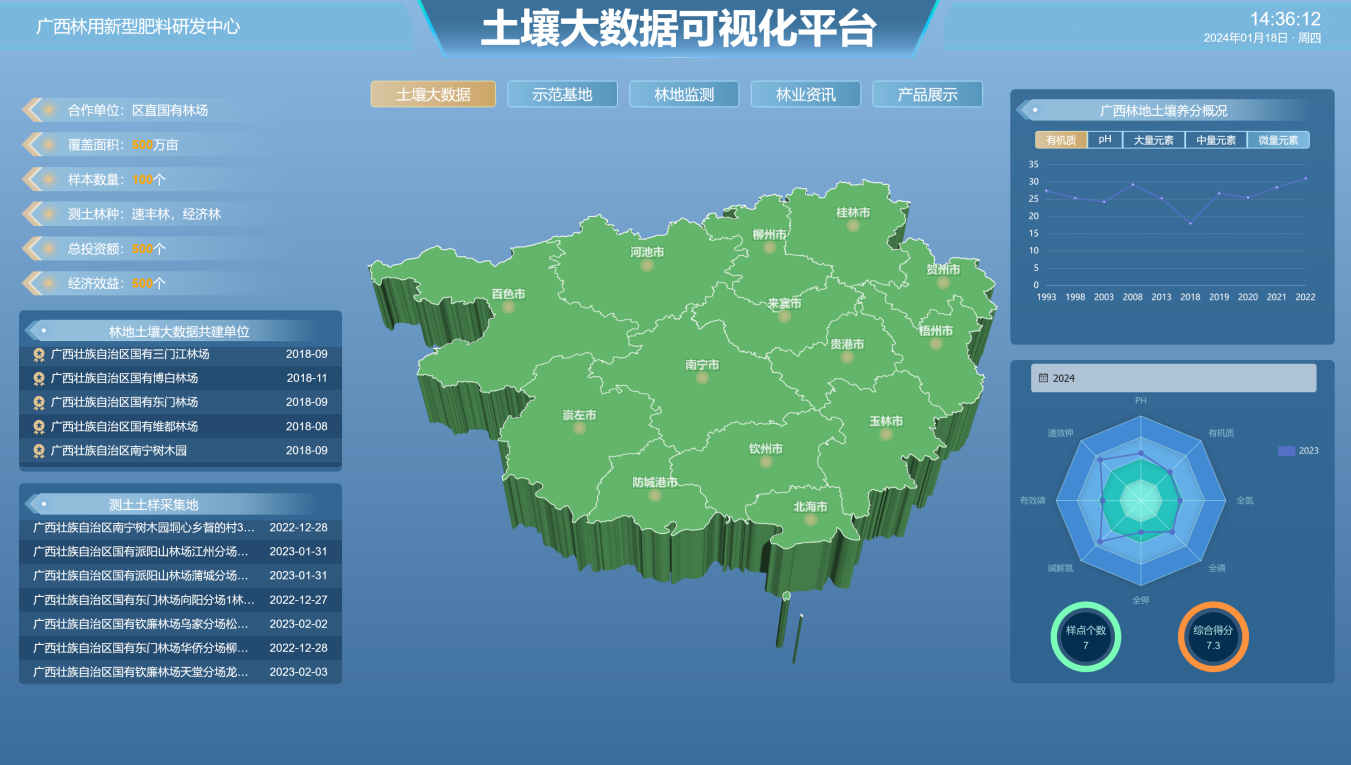Go to the 林地监测 tab

684,94
